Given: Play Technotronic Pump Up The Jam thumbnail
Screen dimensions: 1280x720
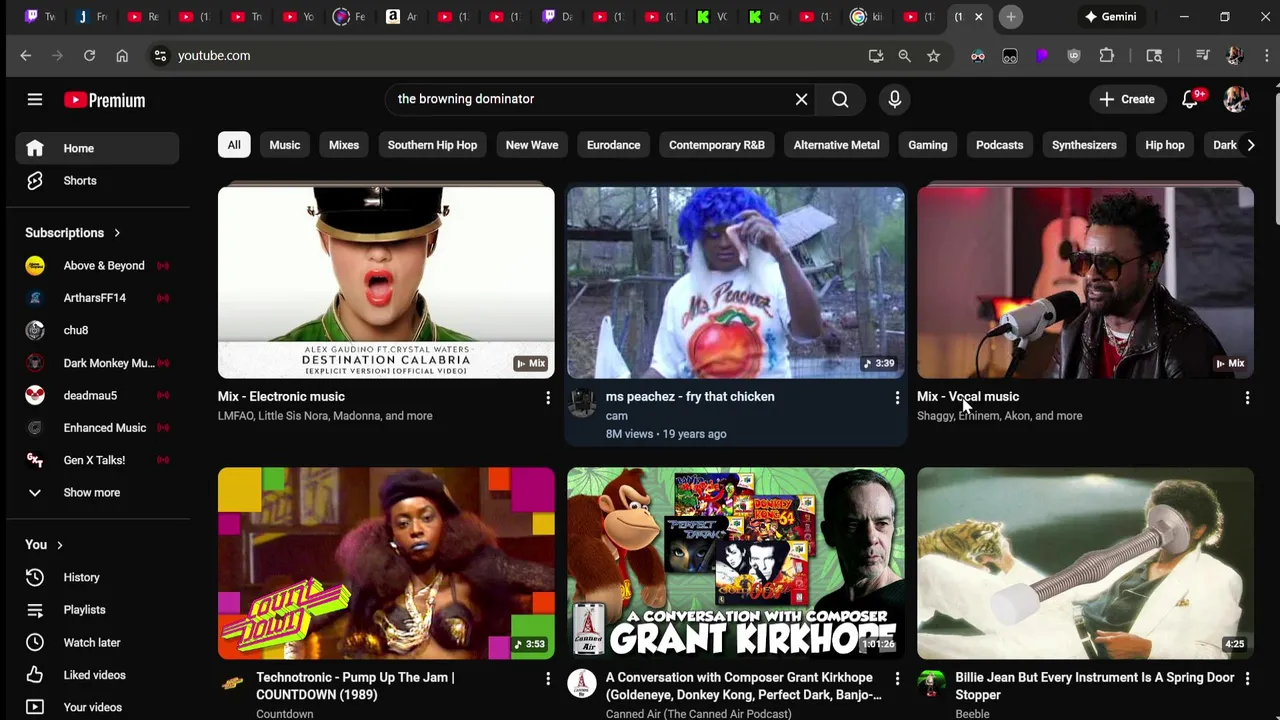Looking at the screenshot, I should point(386,564).
